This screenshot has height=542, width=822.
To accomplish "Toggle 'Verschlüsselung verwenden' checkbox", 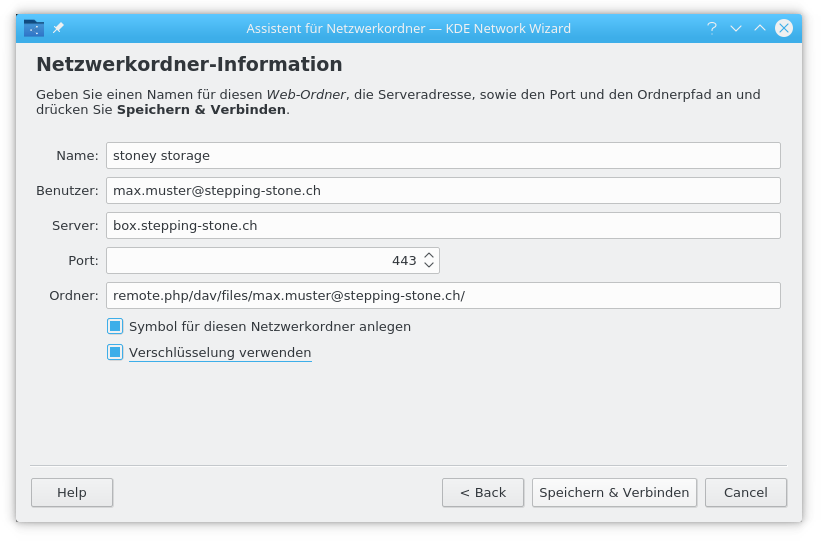I will [115, 352].
